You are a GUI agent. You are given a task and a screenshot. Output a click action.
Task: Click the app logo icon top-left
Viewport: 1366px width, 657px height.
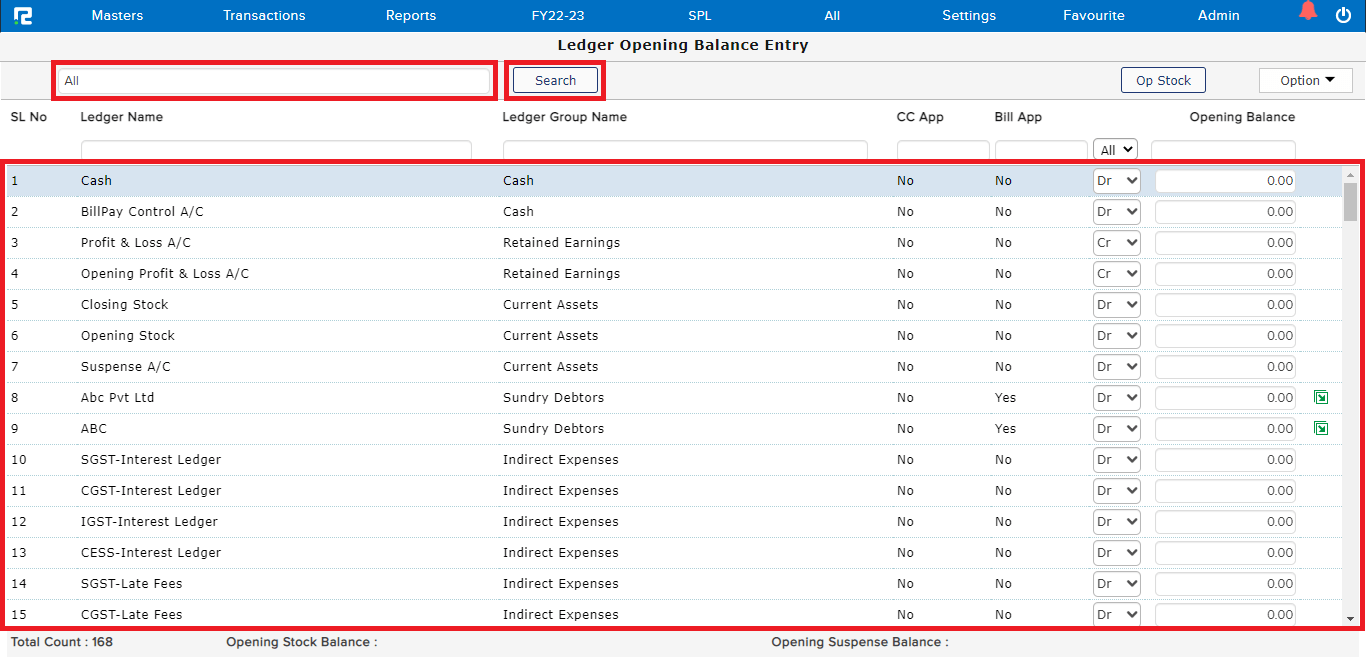[22, 15]
